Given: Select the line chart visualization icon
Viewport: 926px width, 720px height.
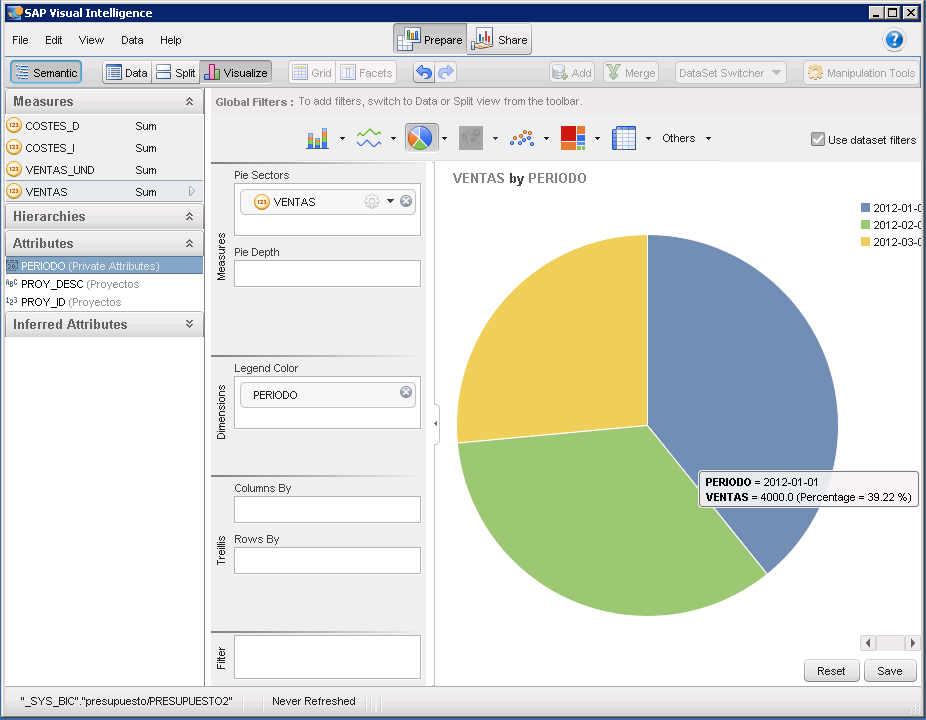Looking at the screenshot, I should [369, 139].
